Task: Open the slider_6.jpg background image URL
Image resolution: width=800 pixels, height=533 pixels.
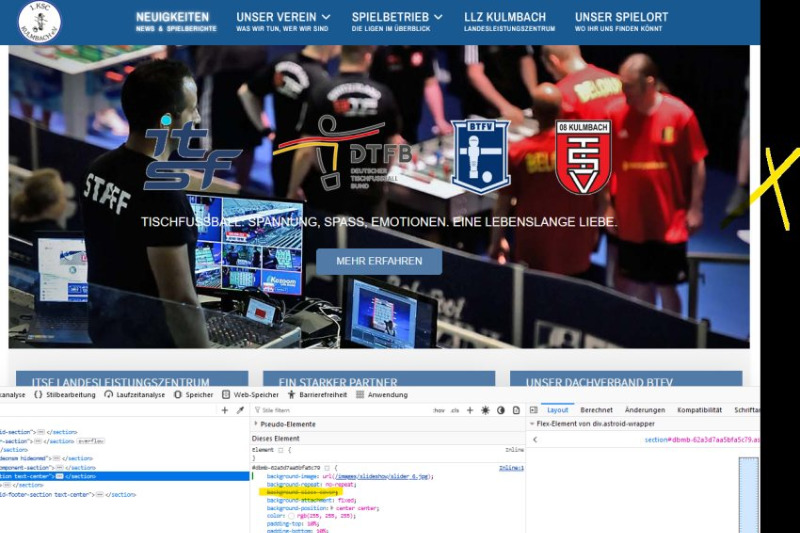Action: (383, 476)
